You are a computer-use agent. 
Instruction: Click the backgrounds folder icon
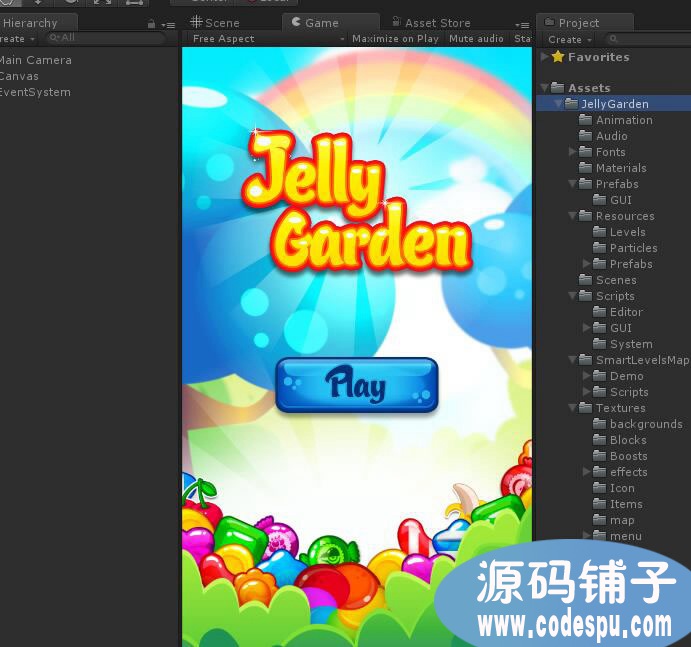599,424
